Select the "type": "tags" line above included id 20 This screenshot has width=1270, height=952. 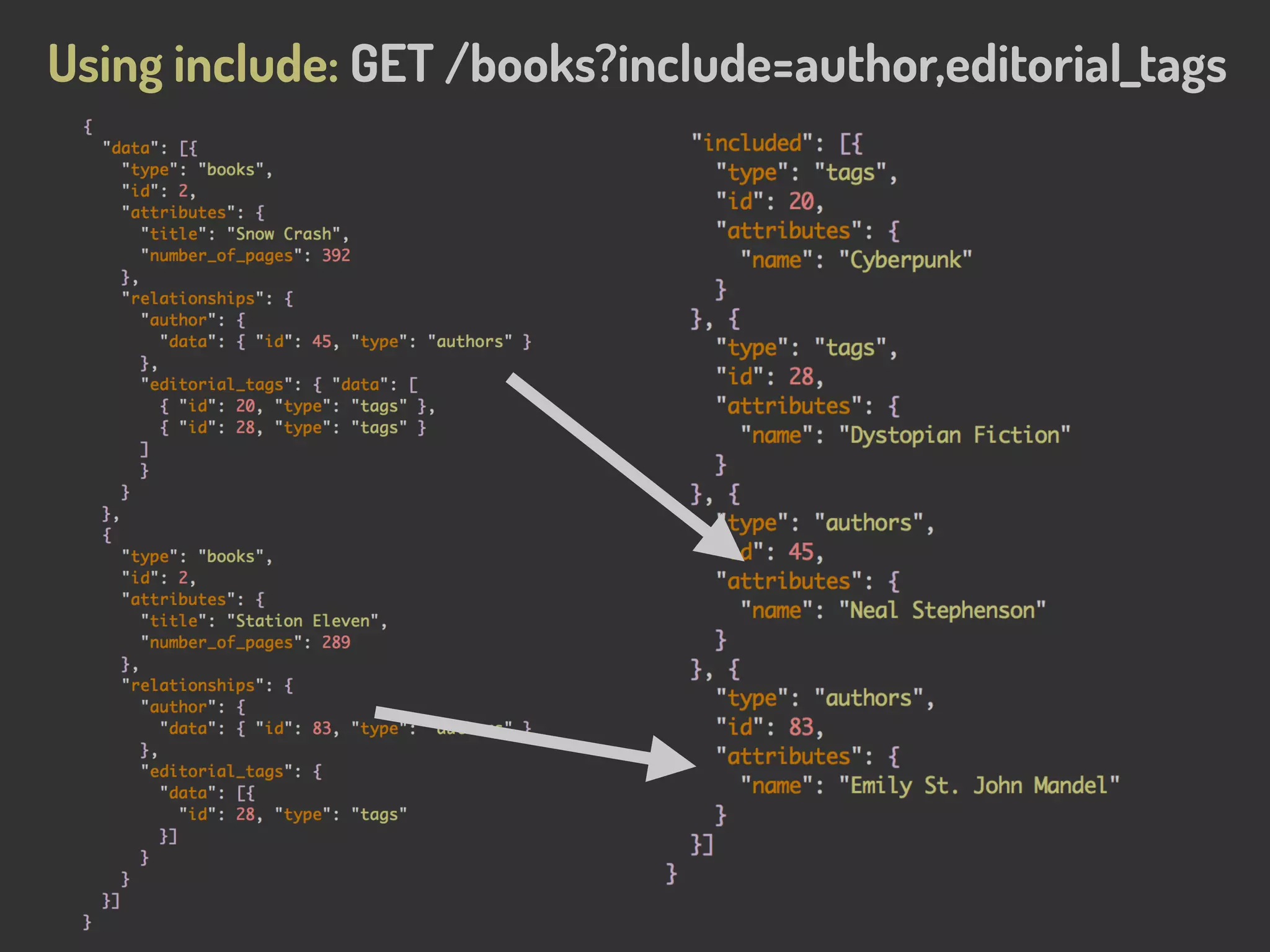pos(807,172)
